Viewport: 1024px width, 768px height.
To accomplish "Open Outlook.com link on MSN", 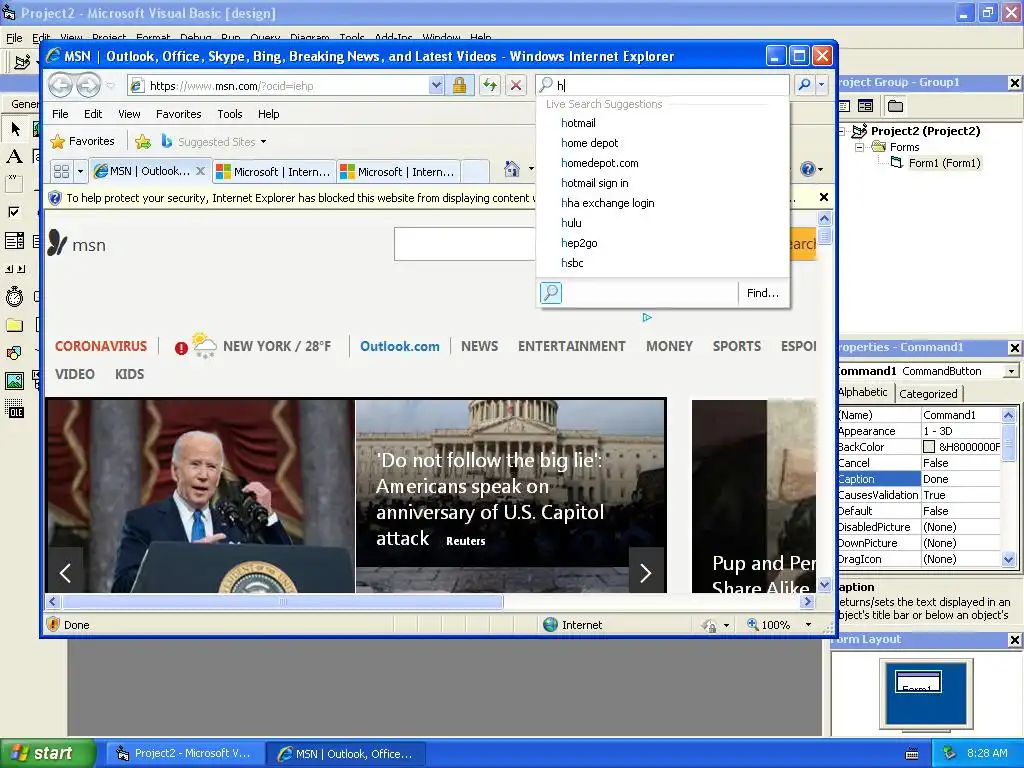I will tap(400, 346).
